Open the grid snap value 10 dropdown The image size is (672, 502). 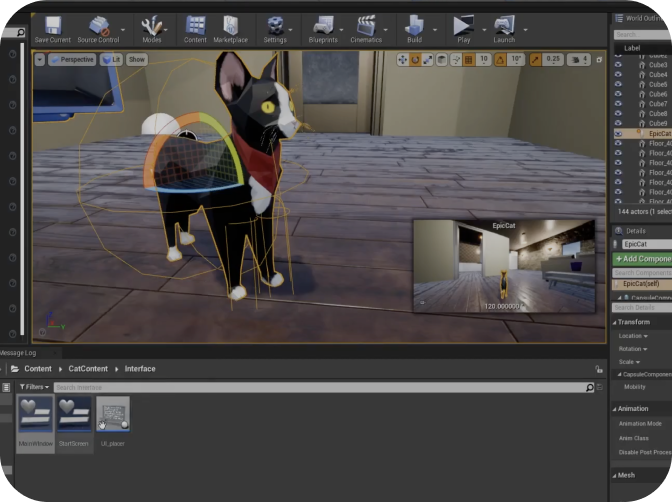[483, 60]
